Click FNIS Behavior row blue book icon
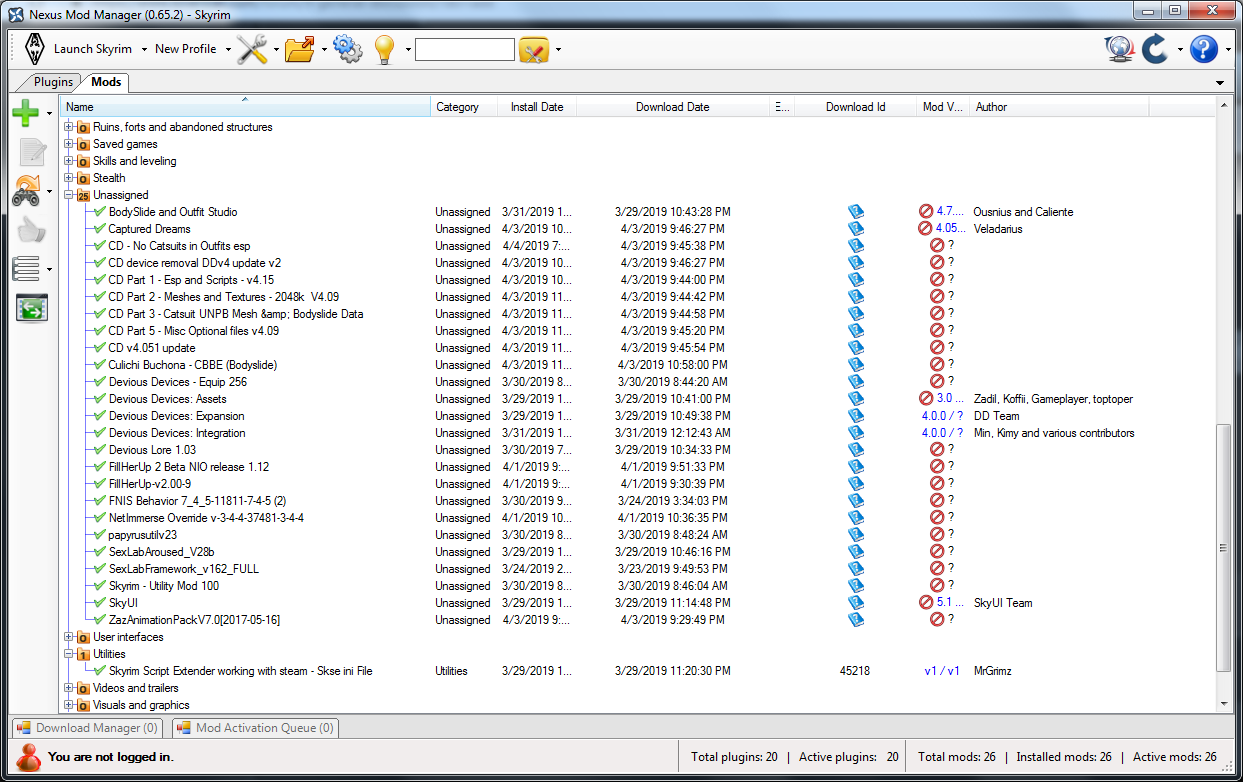The height and width of the screenshot is (782, 1243). pyautogui.click(x=855, y=501)
